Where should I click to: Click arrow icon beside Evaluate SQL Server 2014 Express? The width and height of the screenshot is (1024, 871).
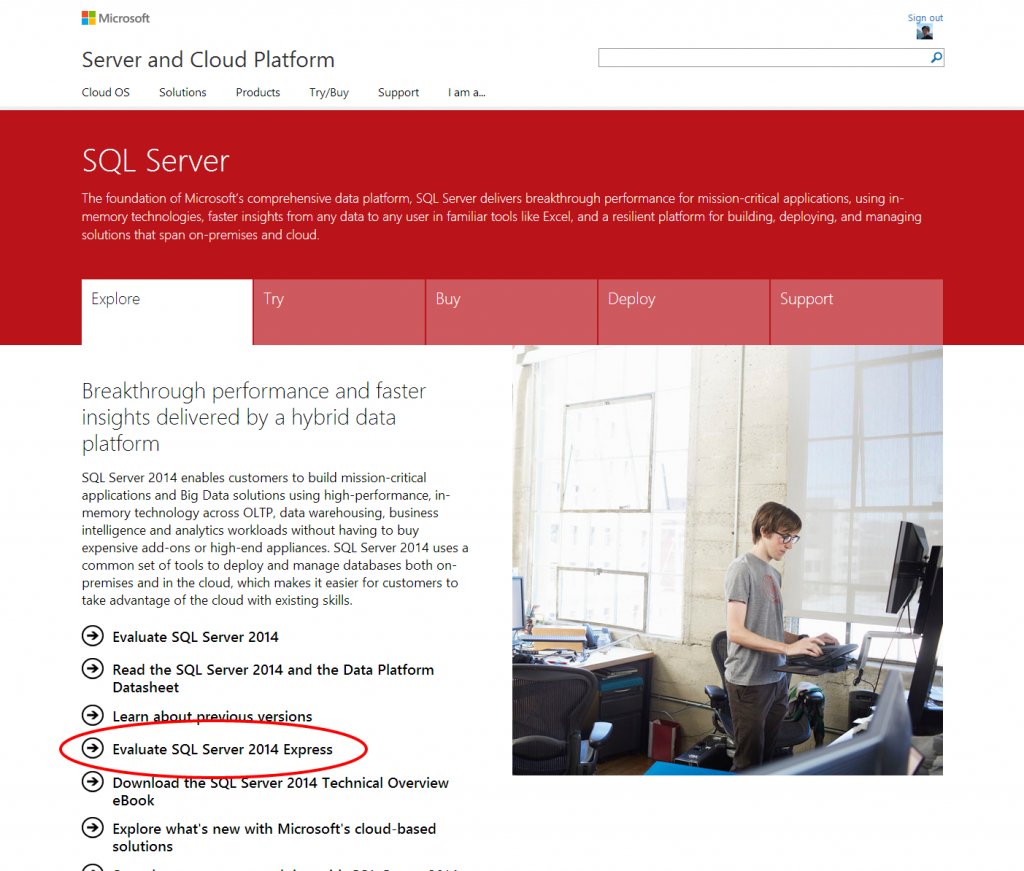click(93, 748)
